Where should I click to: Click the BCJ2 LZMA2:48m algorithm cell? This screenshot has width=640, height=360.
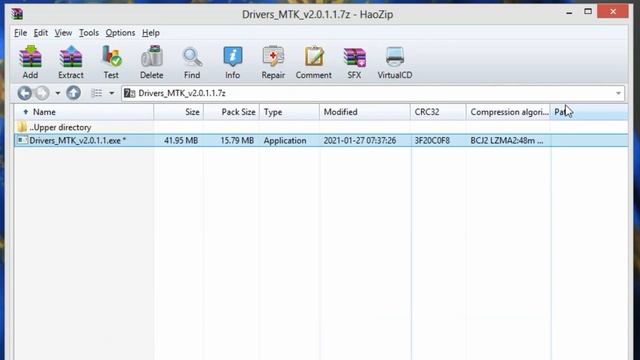pos(507,140)
